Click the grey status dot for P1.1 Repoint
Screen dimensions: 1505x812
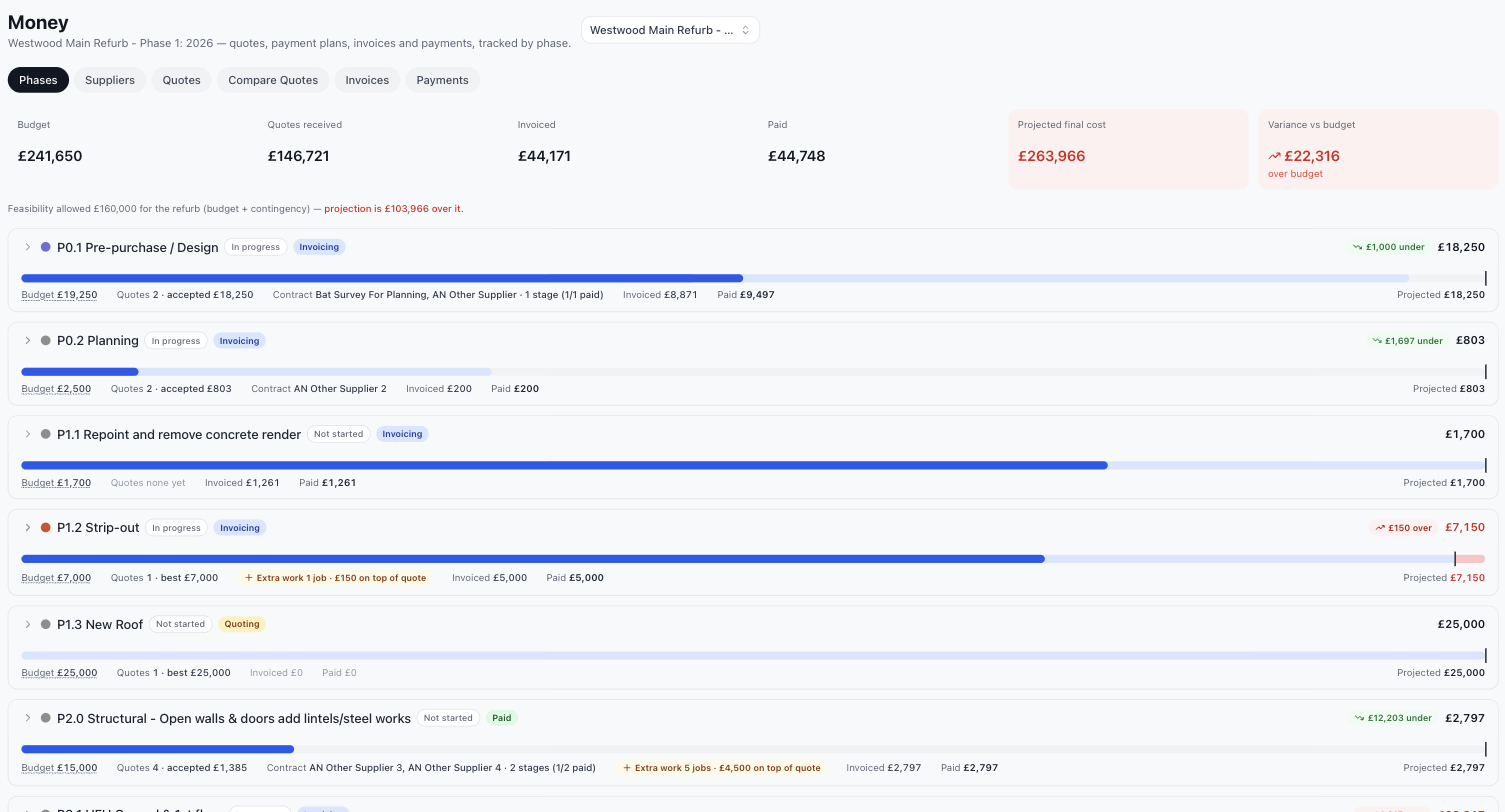click(45, 434)
